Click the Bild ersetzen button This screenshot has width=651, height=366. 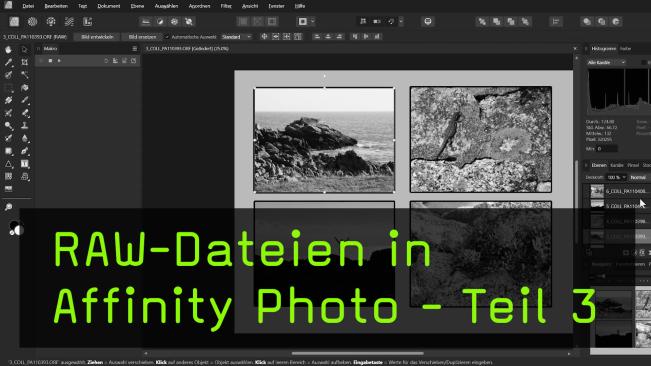click(x=142, y=37)
